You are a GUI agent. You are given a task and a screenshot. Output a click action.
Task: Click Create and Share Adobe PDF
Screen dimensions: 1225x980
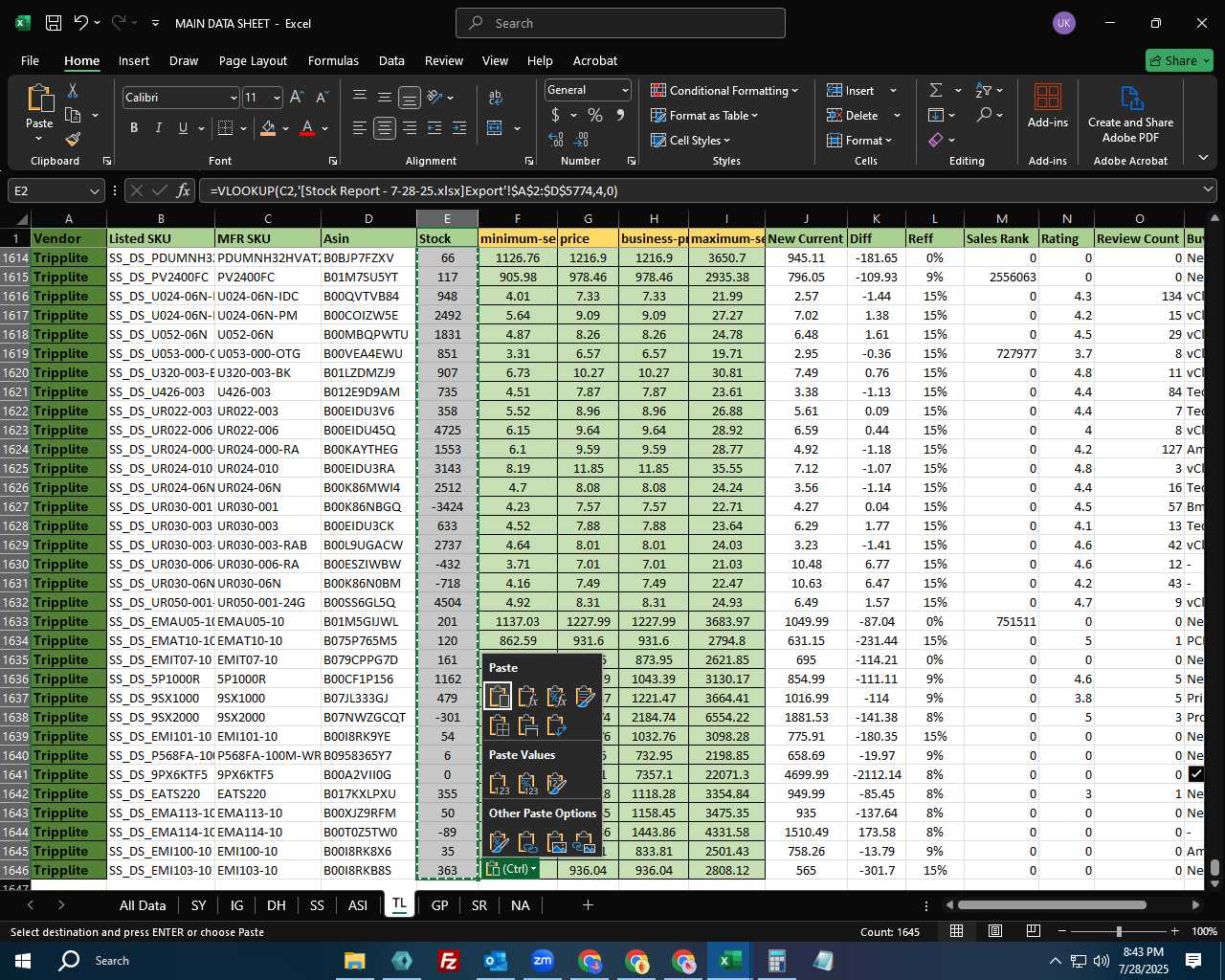click(1130, 113)
